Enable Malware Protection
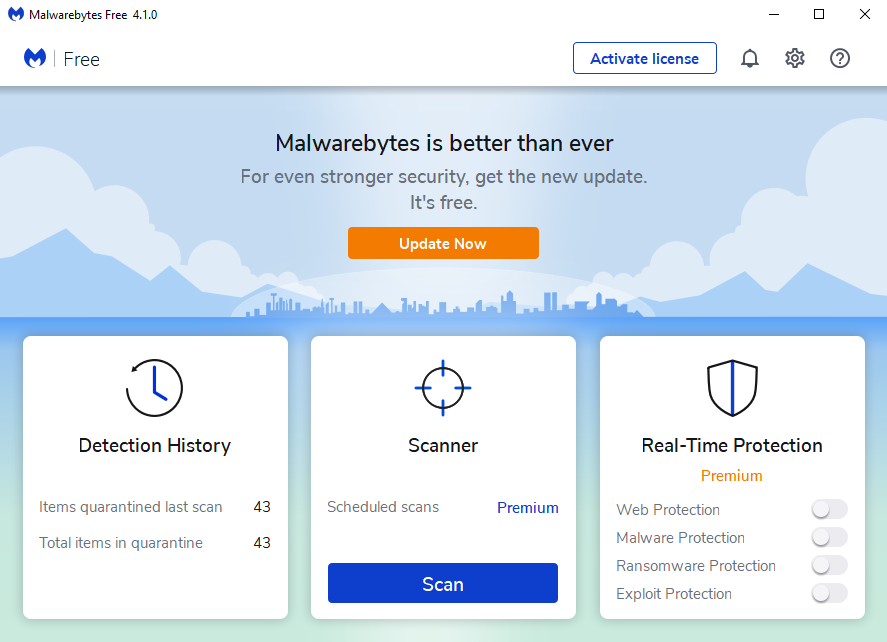Screen dimensions: 887x642 [x=829, y=537]
